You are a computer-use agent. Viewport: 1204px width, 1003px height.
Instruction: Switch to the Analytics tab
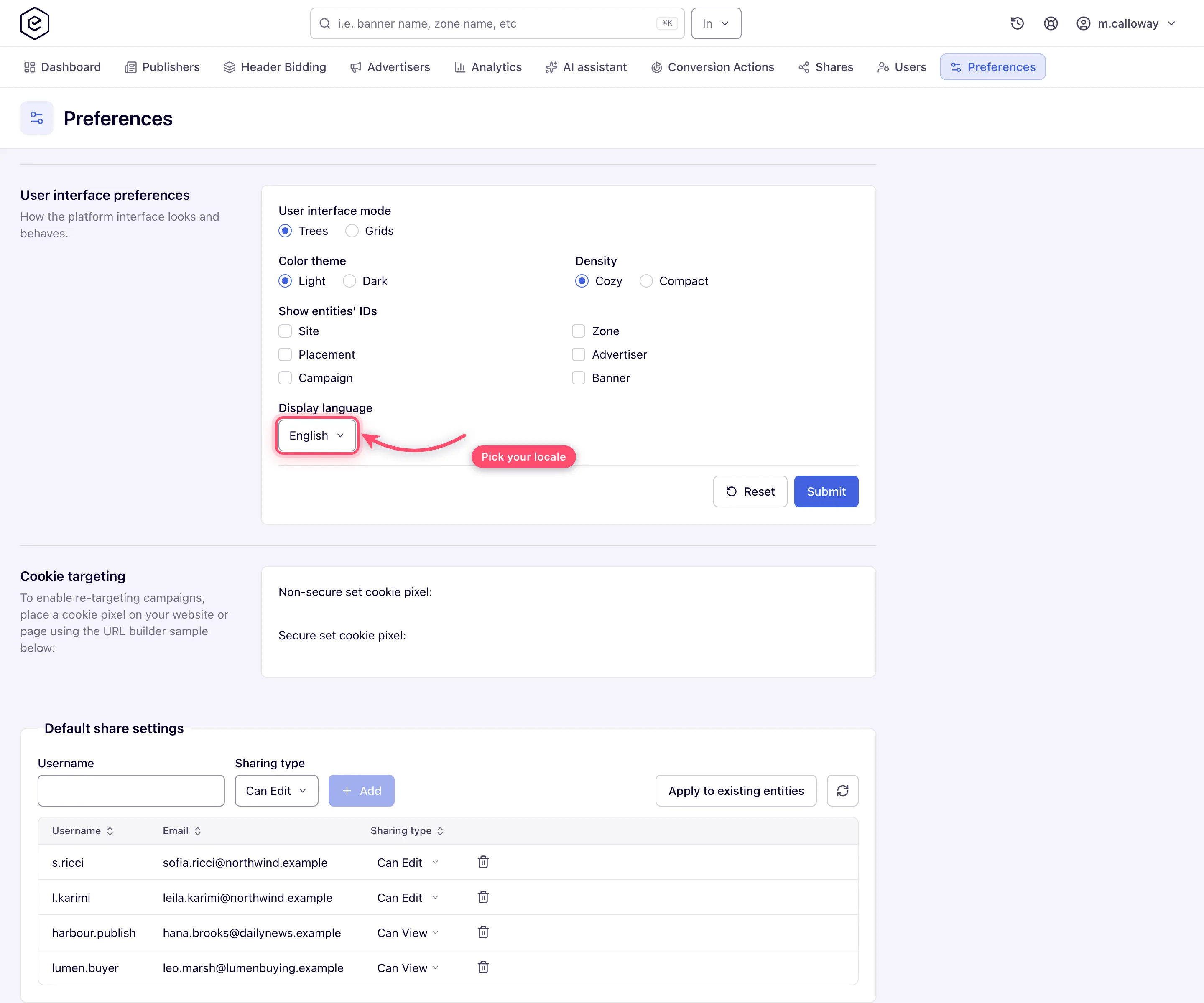tap(488, 67)
